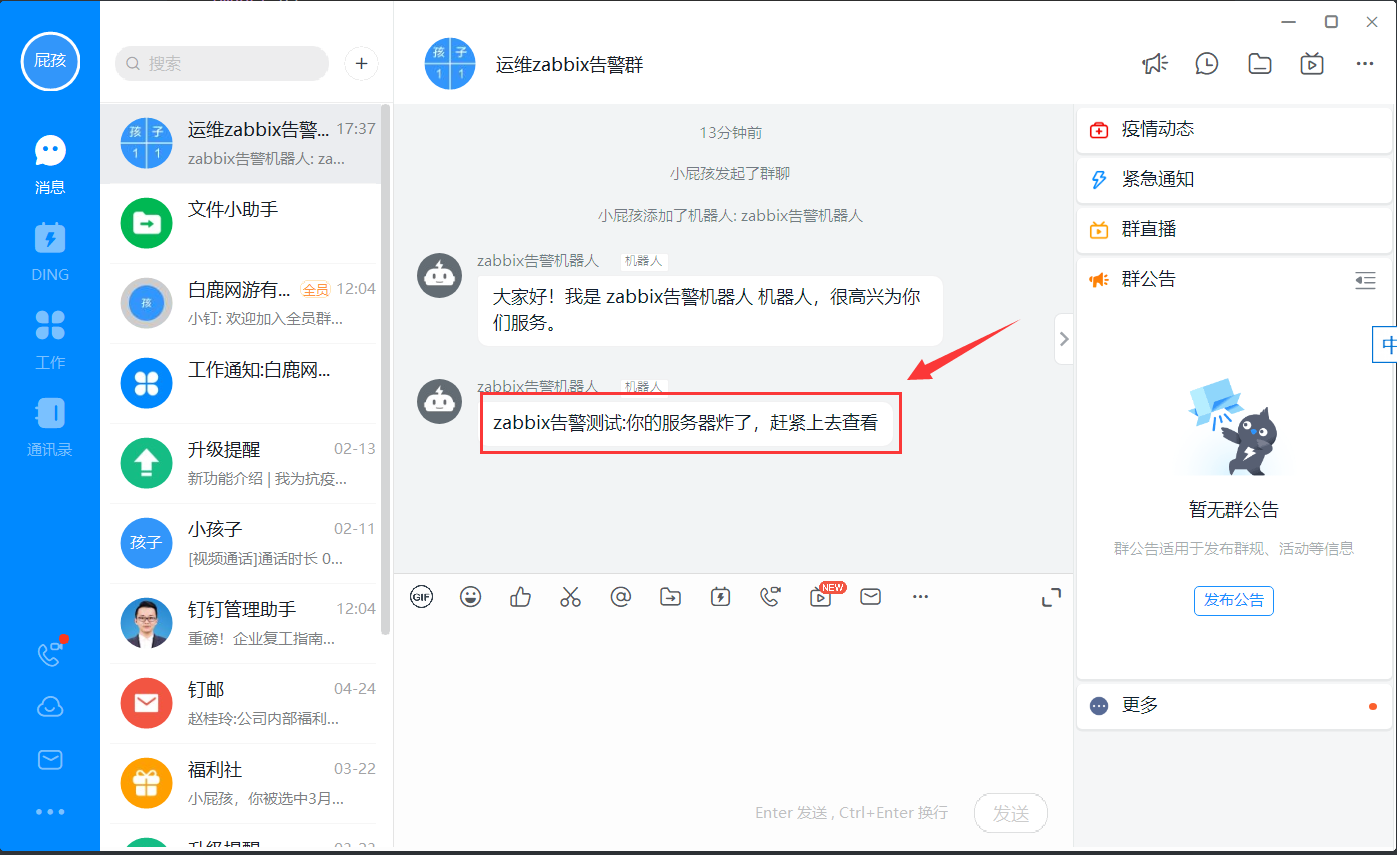
Task: Open chat history clock icon in header
Action: 1207,63
